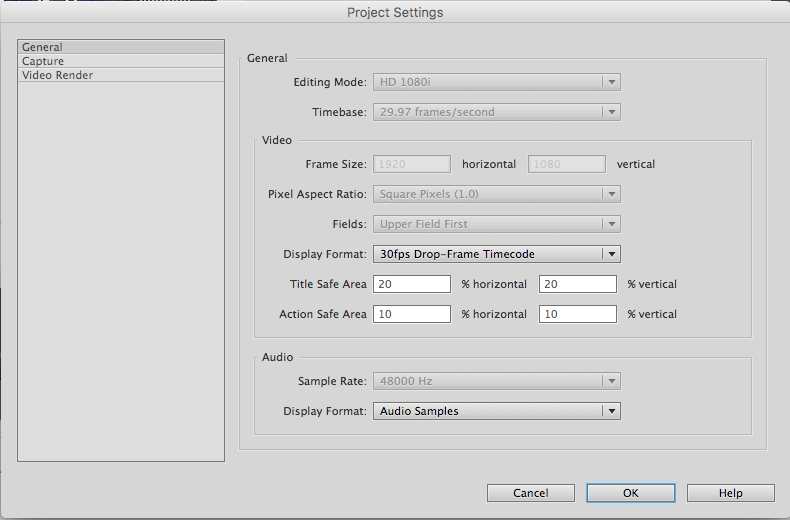Image resolution: width=790 pixels, height=520 pixels.
Task: Click the Pixel Aspect Ratio label
Action: [317, 194]
